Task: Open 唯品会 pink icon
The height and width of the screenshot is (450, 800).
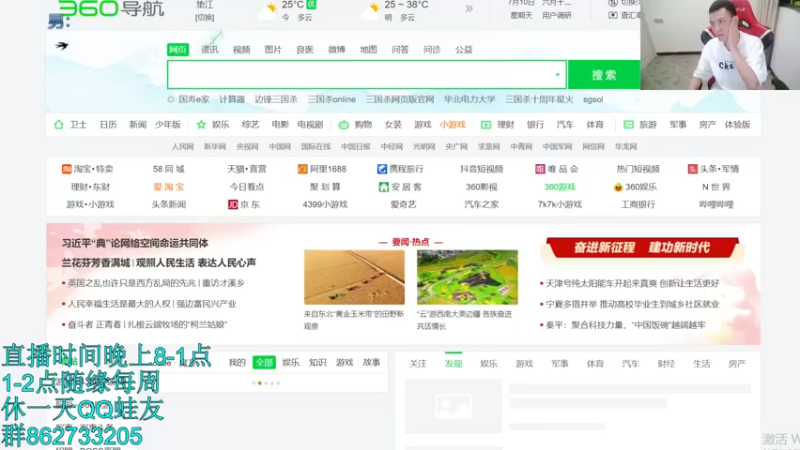Action: click(540, 169)
